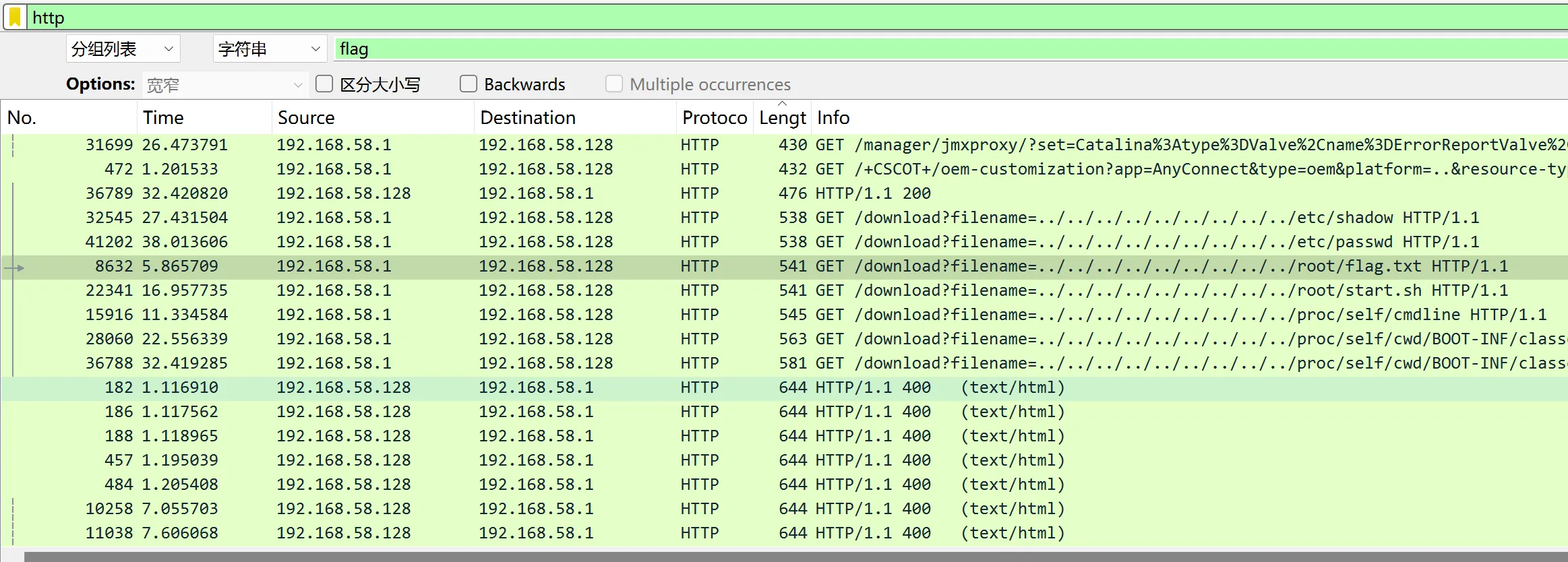The width and height of the screenshot is (1568, 562).
Task: Sort packets by Protocol column header
Action: pos(714,118)
